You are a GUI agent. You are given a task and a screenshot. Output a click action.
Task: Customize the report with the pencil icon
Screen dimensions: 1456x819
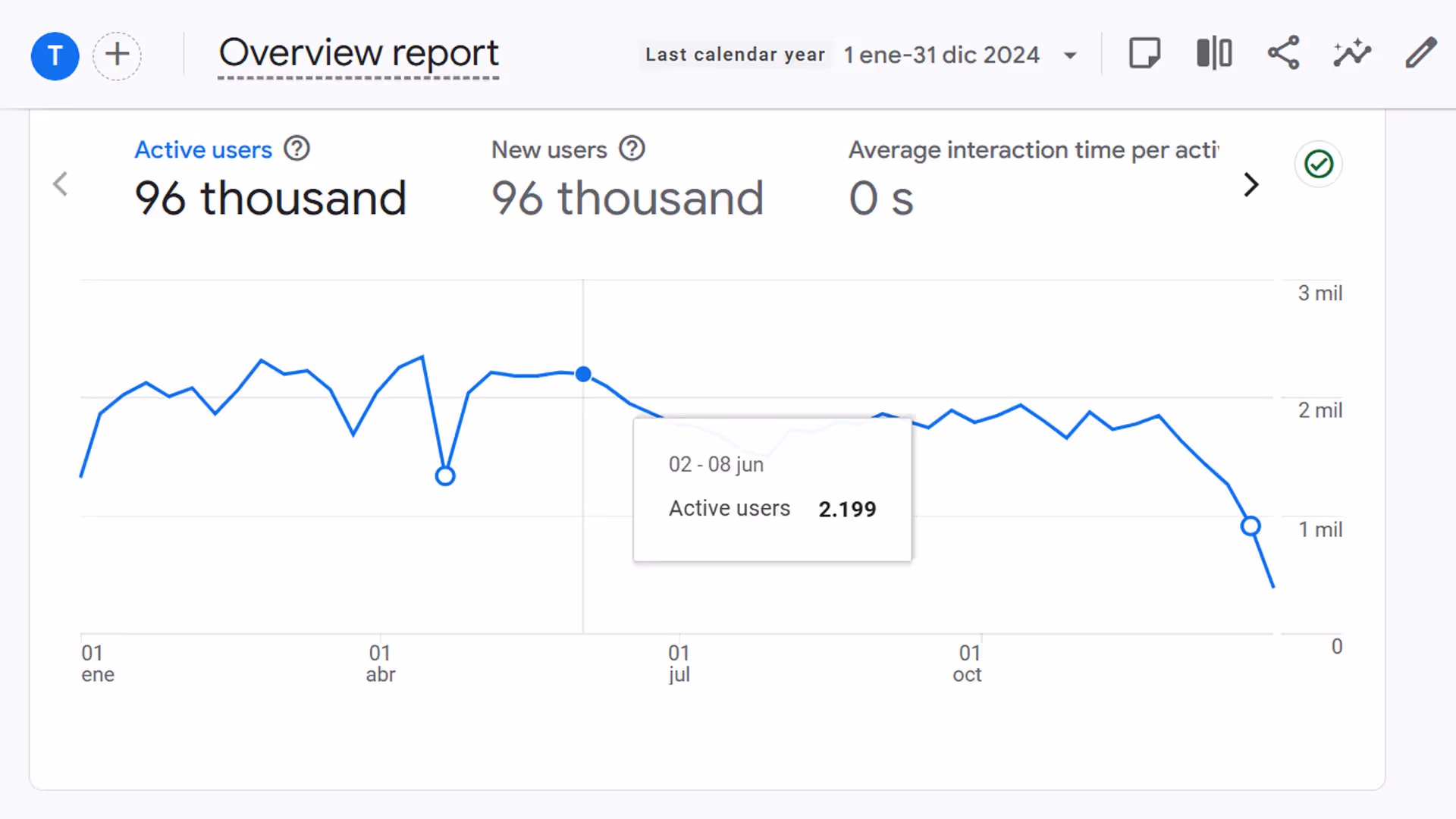pyautogui.click(x=1420, y=53)
